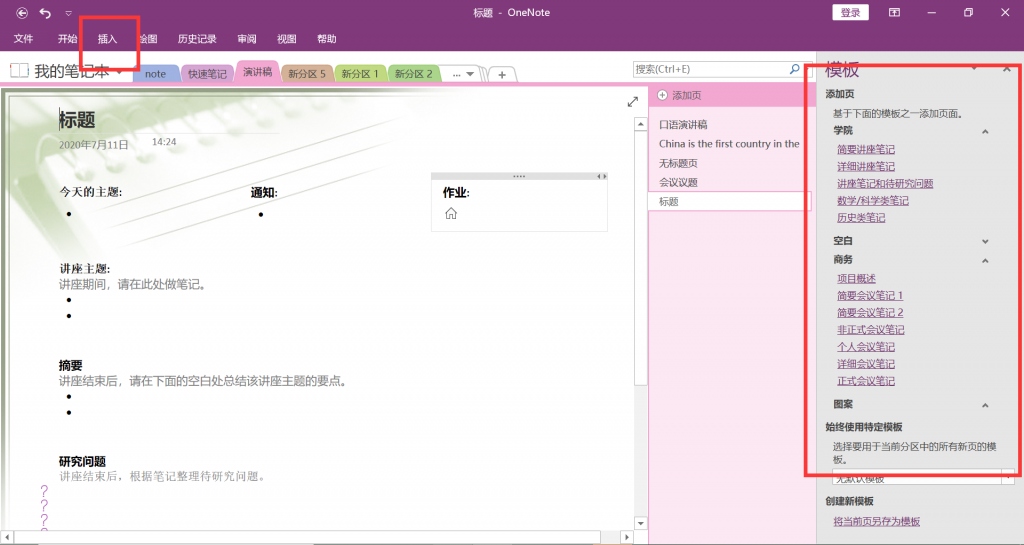The width and height of the screenshot is (1024, 545).
Task: Select the note section tab
Action: click(x=155, y=74)
